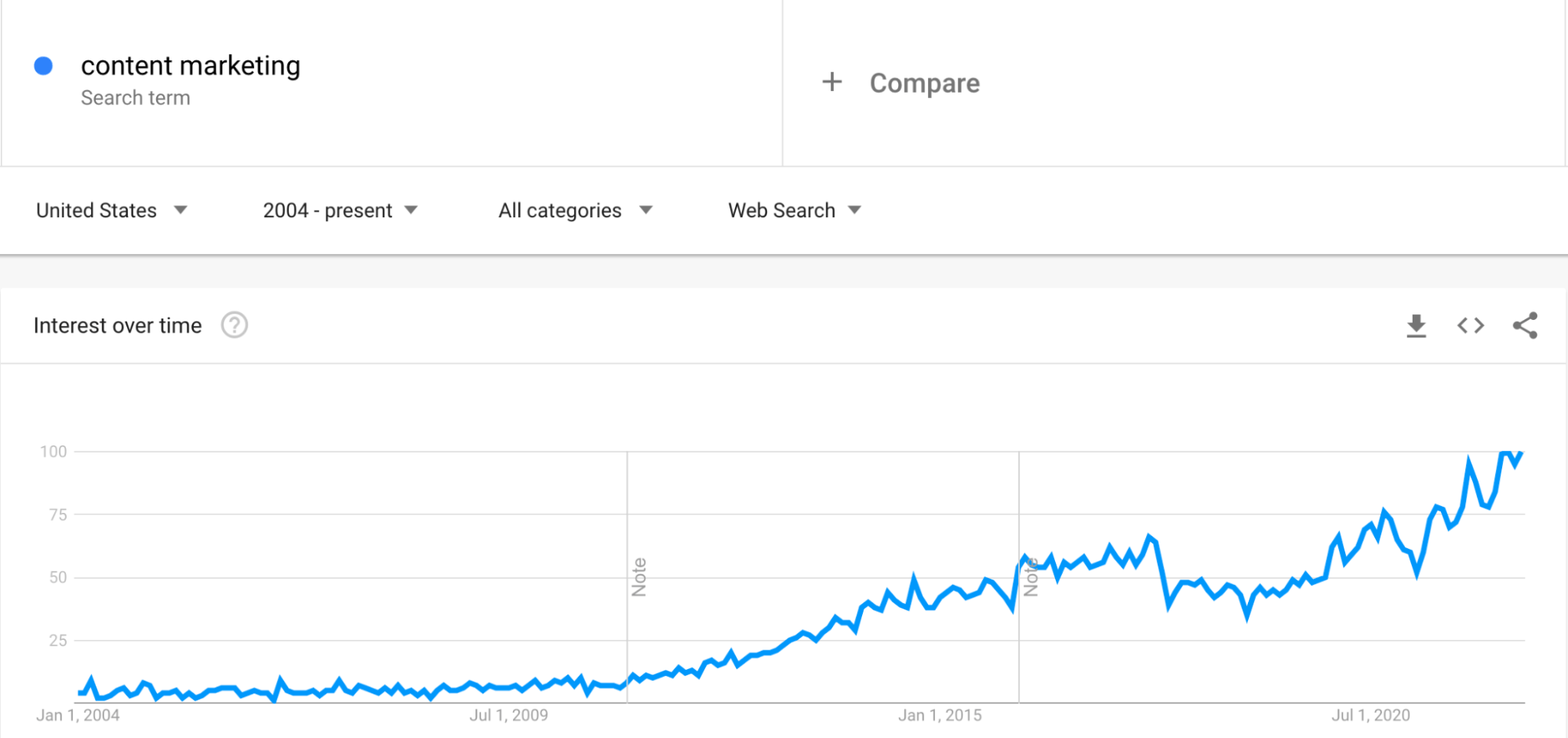Screen dimensions: 1568x738
Task: Click the Jan 1, 2015 axis label
Action: [940, 714]
